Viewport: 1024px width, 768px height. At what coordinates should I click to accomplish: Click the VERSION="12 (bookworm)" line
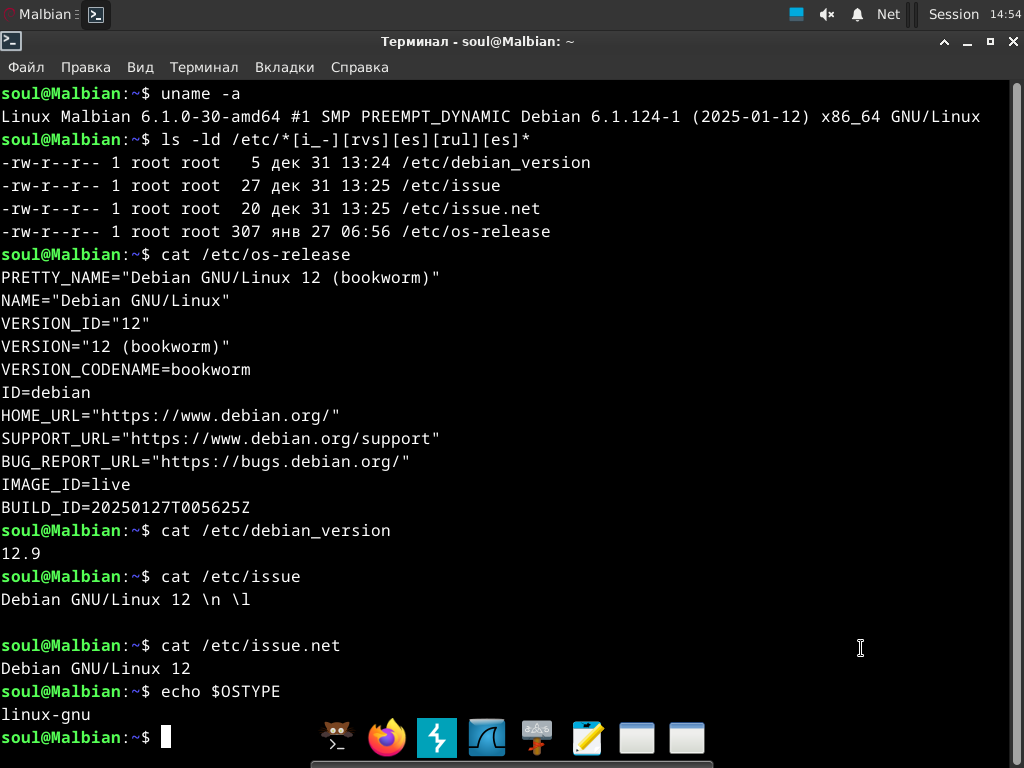115,347
